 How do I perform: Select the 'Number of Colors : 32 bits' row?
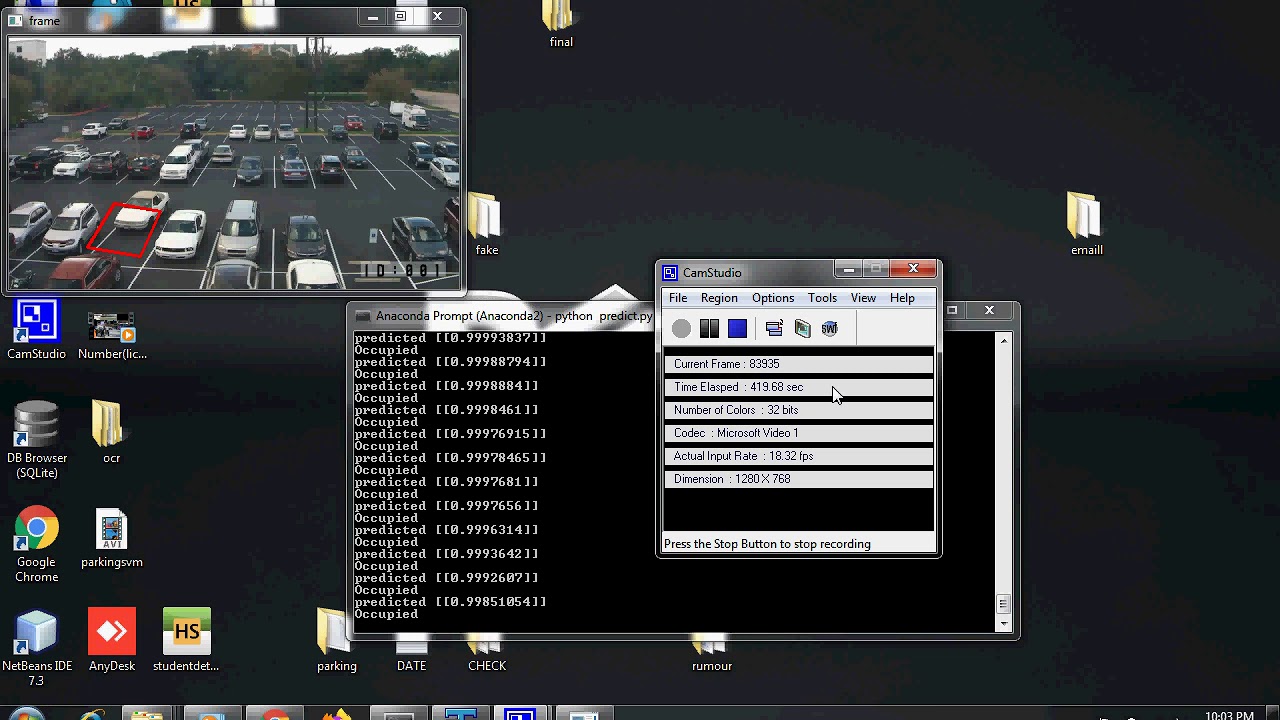tap(798, 410)
